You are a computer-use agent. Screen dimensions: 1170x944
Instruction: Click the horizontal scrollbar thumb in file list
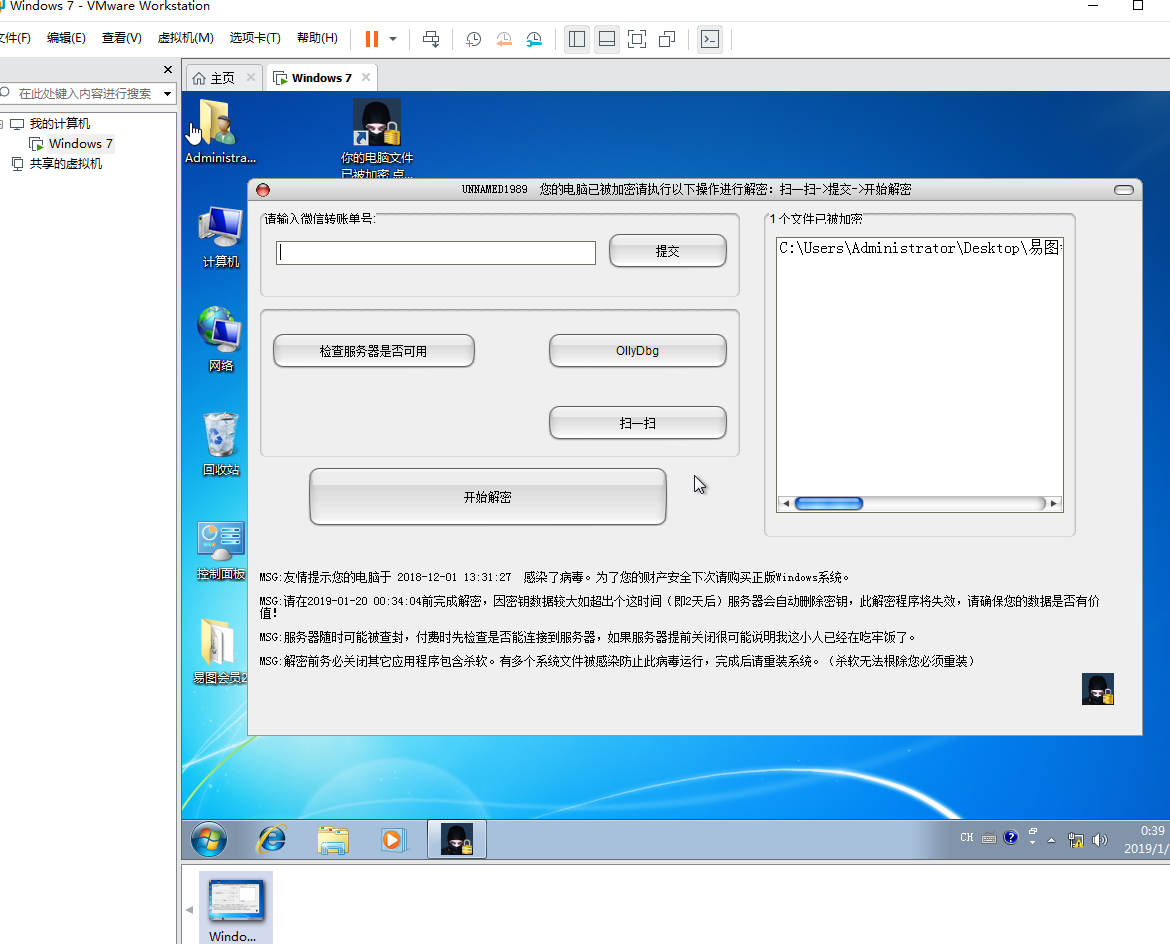coord(829,504)
